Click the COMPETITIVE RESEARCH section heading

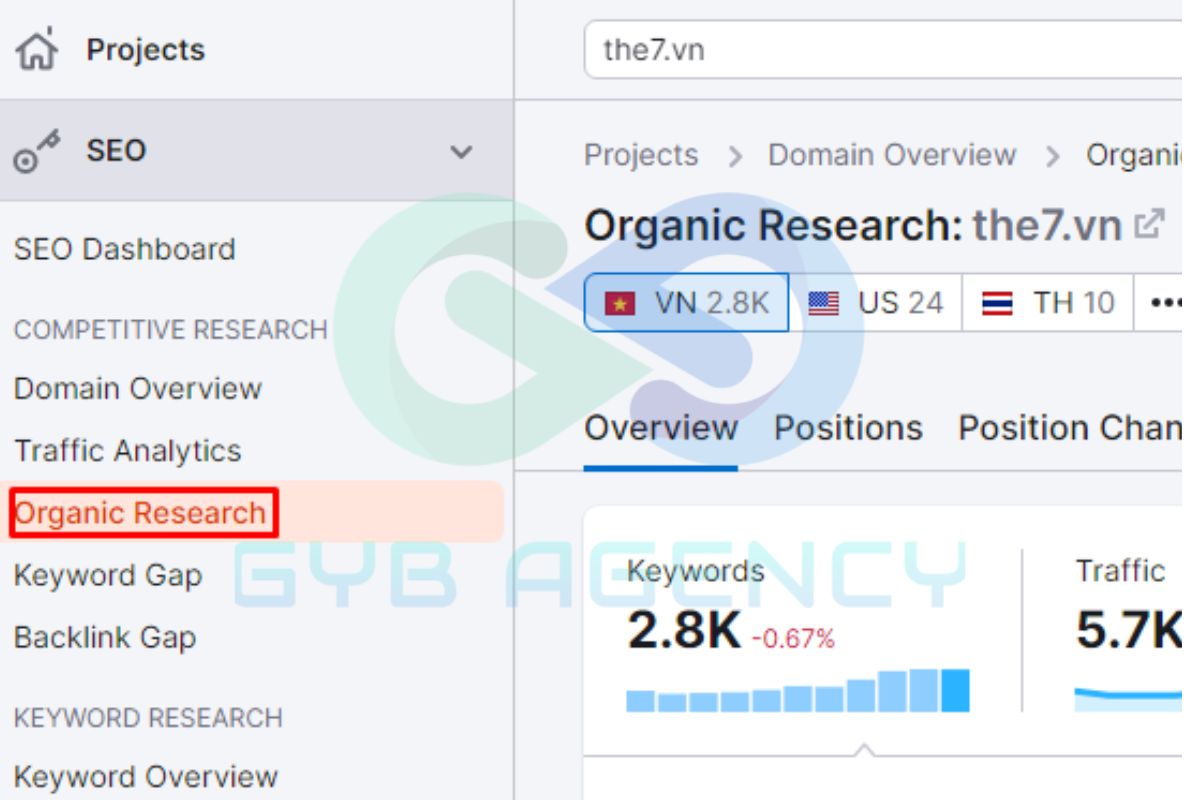pos(171,330)
